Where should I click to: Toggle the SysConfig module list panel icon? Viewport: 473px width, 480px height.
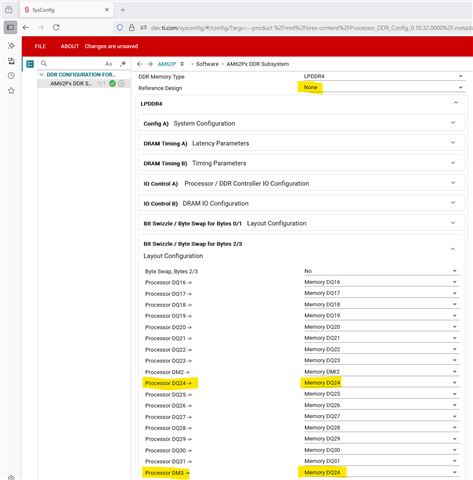point(30,64)
